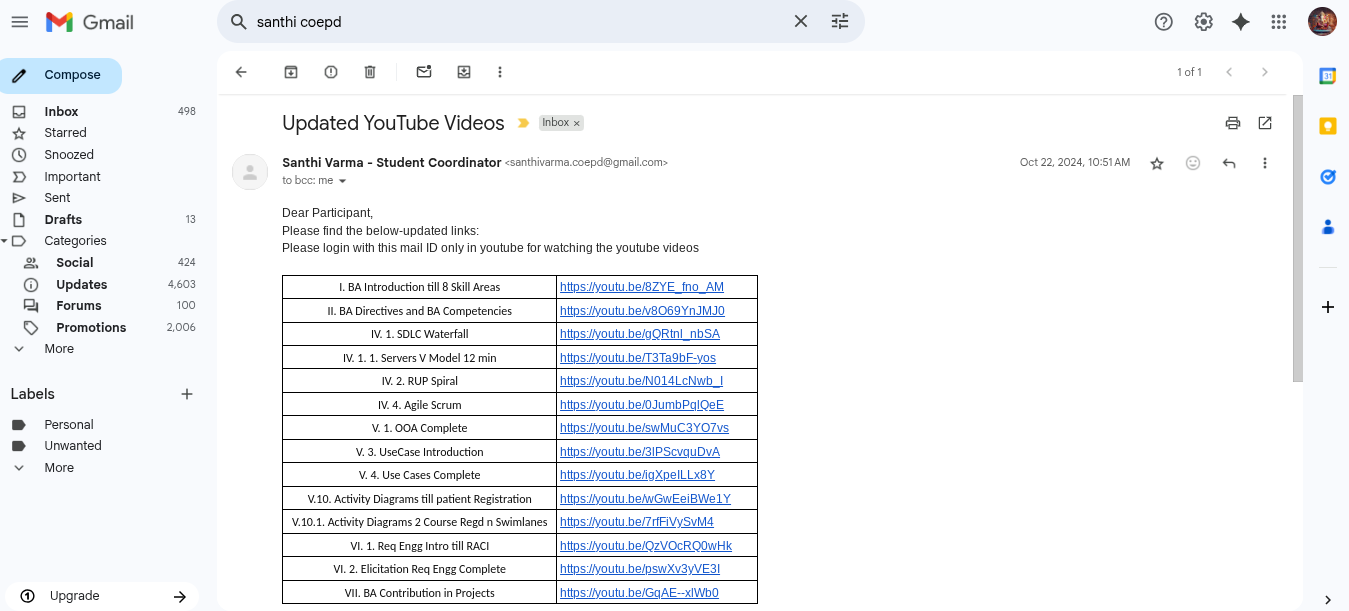Show search options filter in search bar
This screenshot has height=611, width=1349.
point(840,22)
